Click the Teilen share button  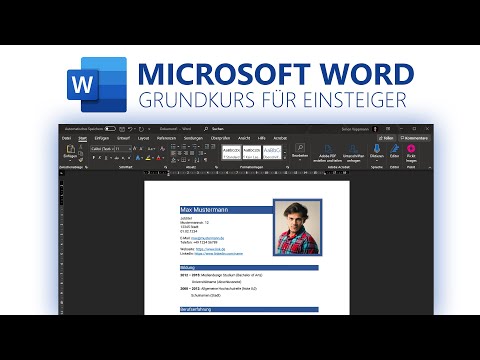pos(386,138)
